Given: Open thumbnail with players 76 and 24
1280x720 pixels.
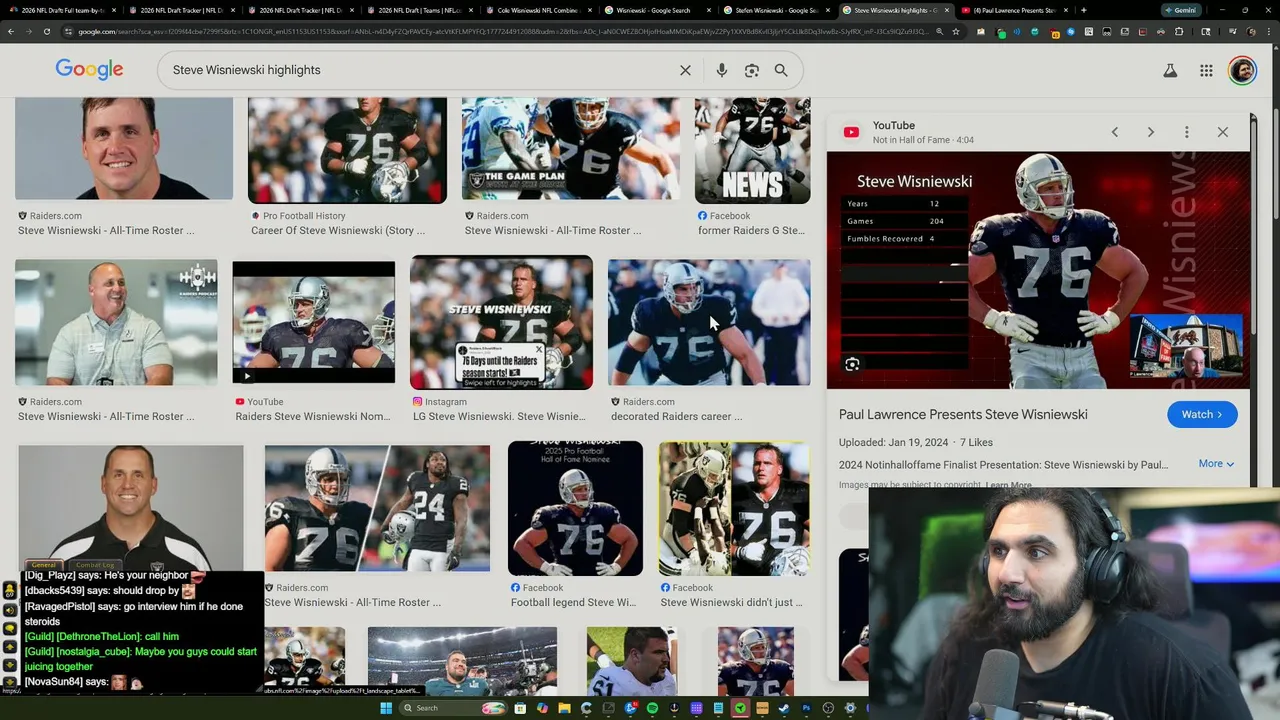Looking at the screenshot, I should pos(377,508).
